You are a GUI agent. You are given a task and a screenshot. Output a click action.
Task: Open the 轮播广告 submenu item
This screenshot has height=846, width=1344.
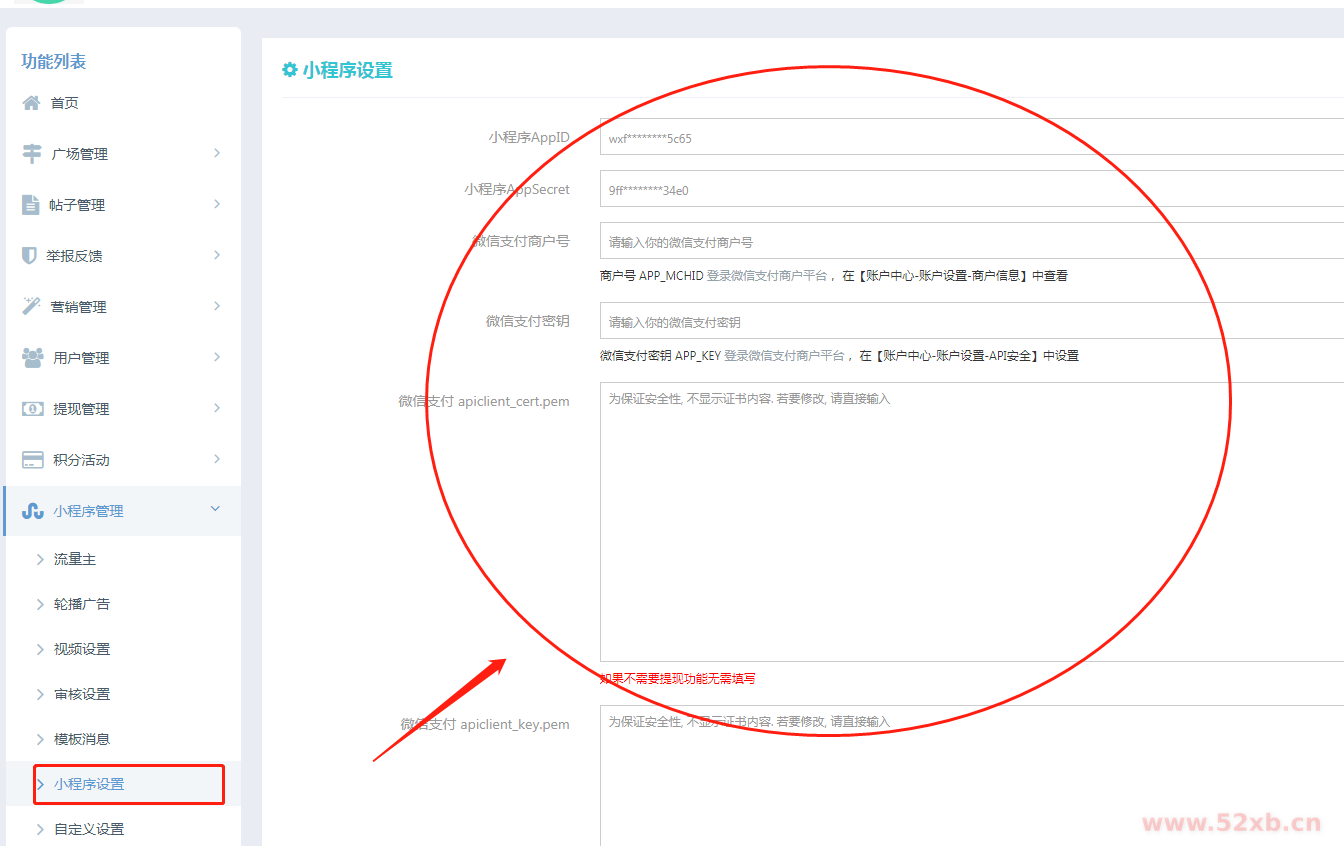tap(82, 604)
